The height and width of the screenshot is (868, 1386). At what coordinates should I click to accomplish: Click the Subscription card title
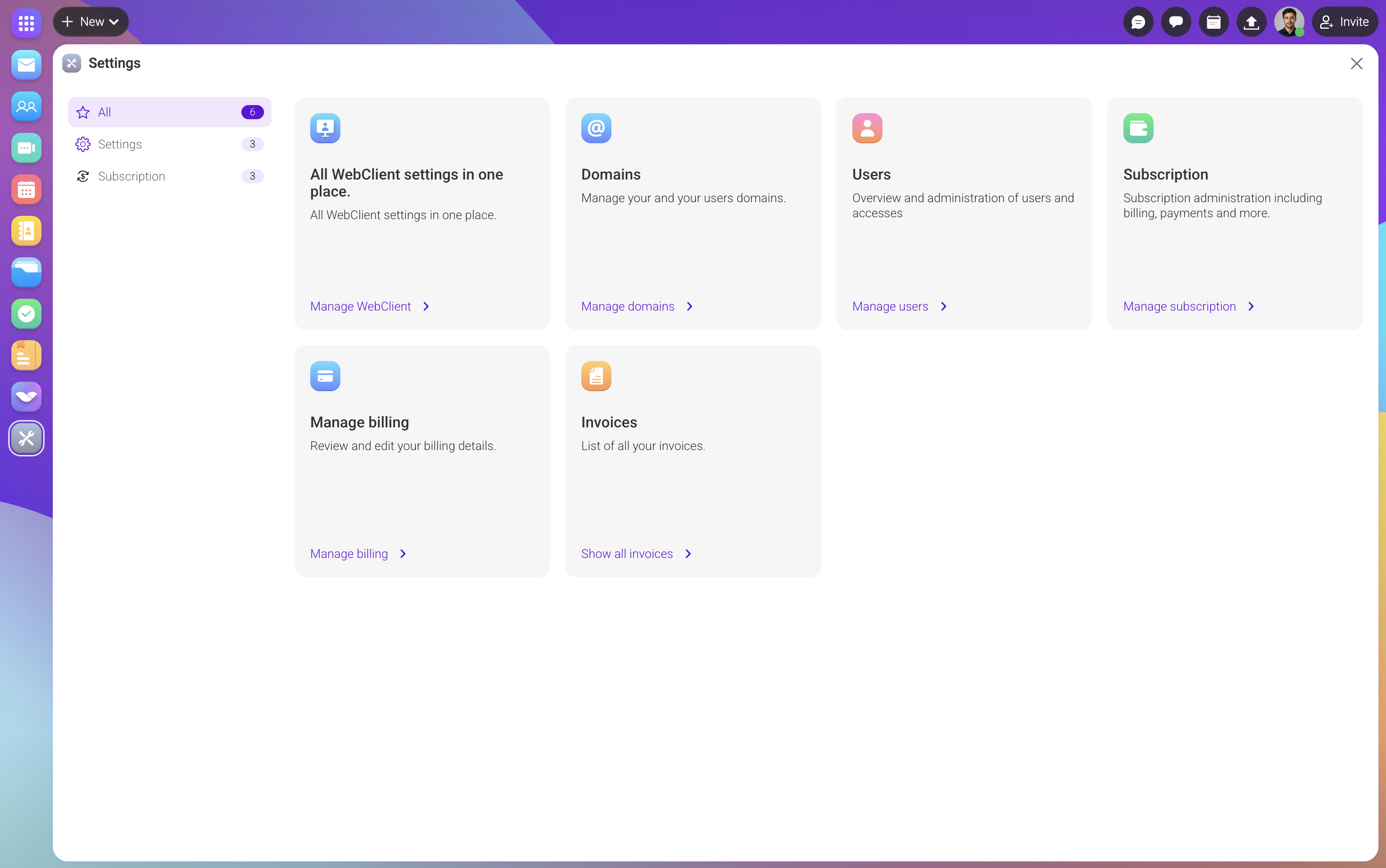(x=1165, y=174)
